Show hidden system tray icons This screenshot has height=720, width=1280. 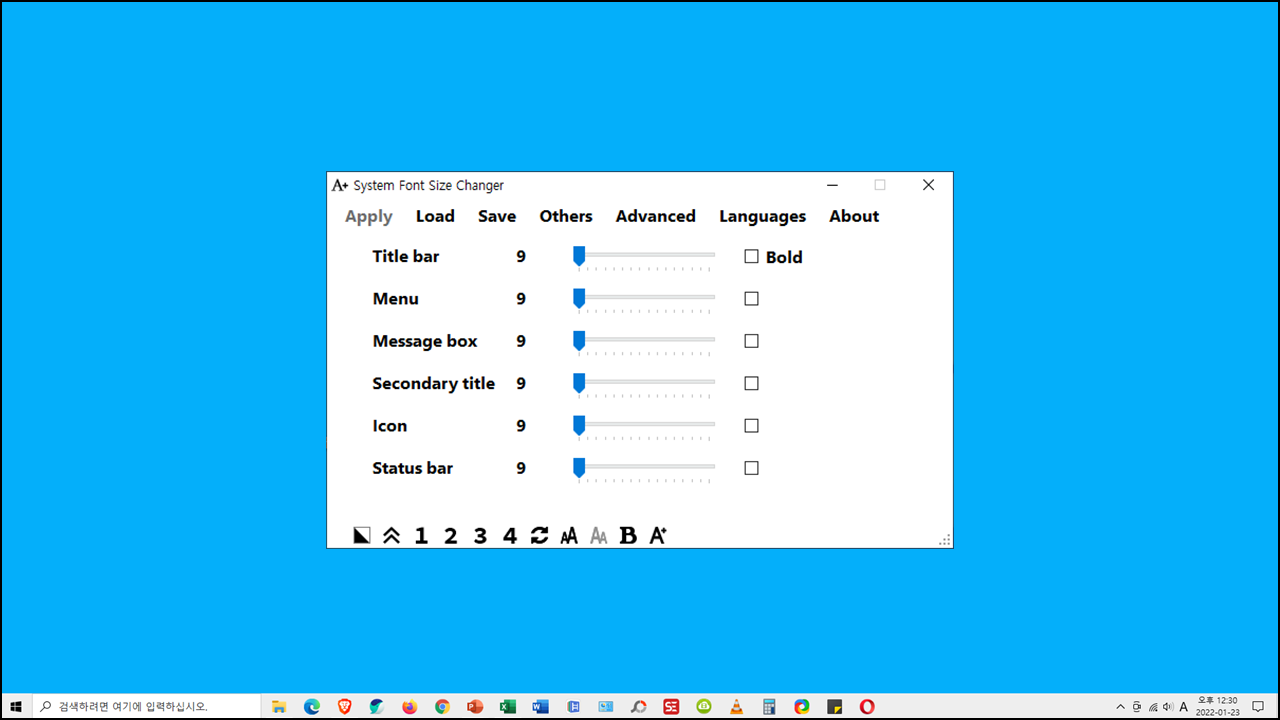(1120, 706)
